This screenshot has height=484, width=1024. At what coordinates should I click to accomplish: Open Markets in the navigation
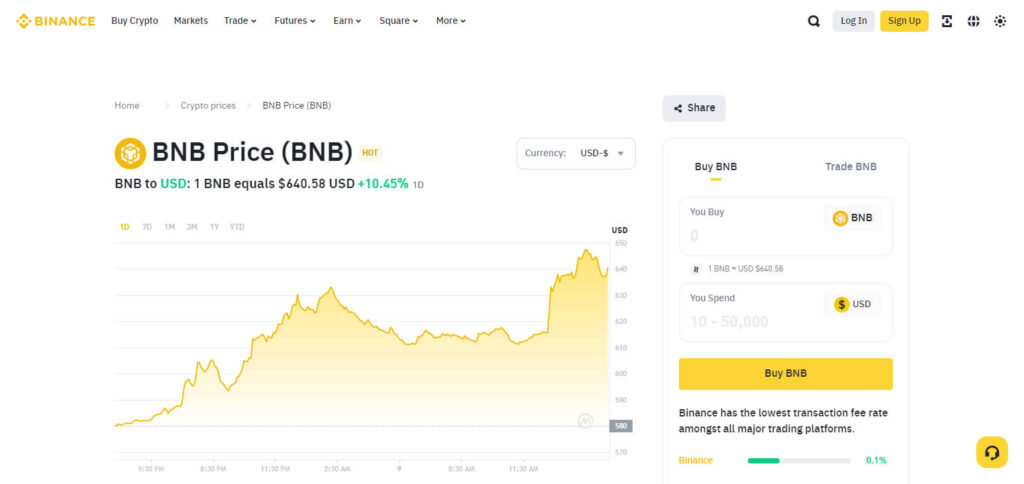pyautogui.click(x=191, y=21)
